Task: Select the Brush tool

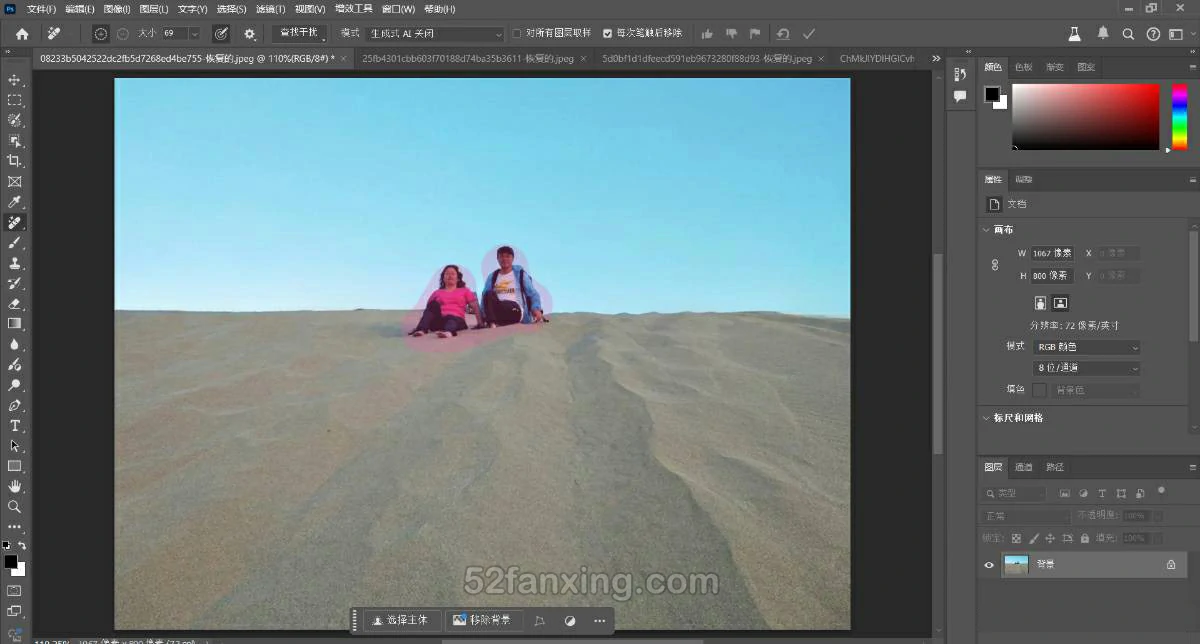Action: [14, 243]
